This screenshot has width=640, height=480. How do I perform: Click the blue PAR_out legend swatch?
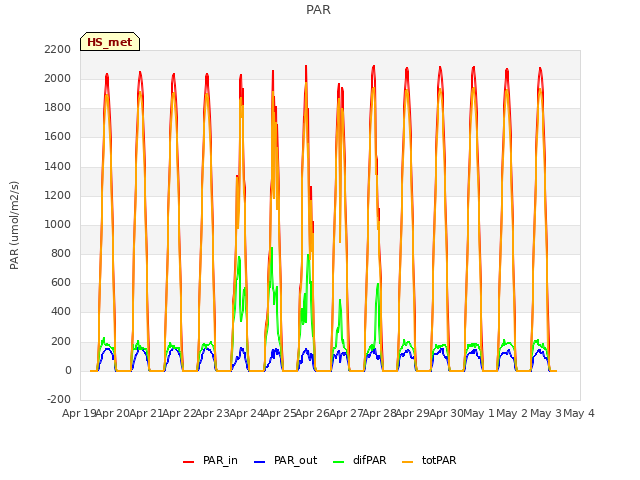[259, 462]
